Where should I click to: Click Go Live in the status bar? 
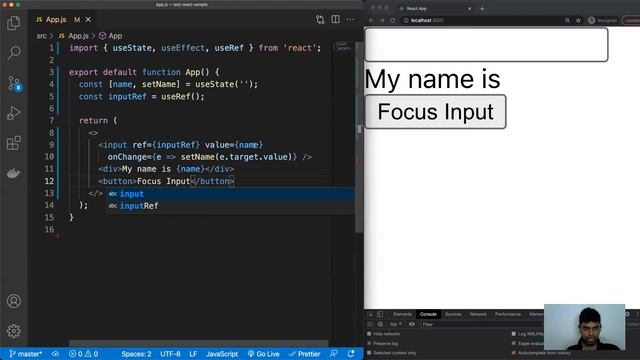pos(264,354)
